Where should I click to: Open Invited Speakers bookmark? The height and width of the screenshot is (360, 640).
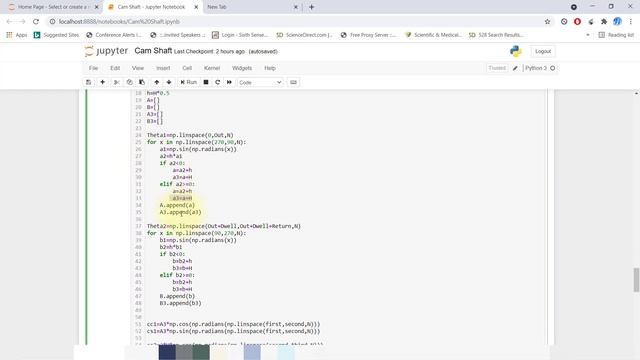[x=178, y=35]
